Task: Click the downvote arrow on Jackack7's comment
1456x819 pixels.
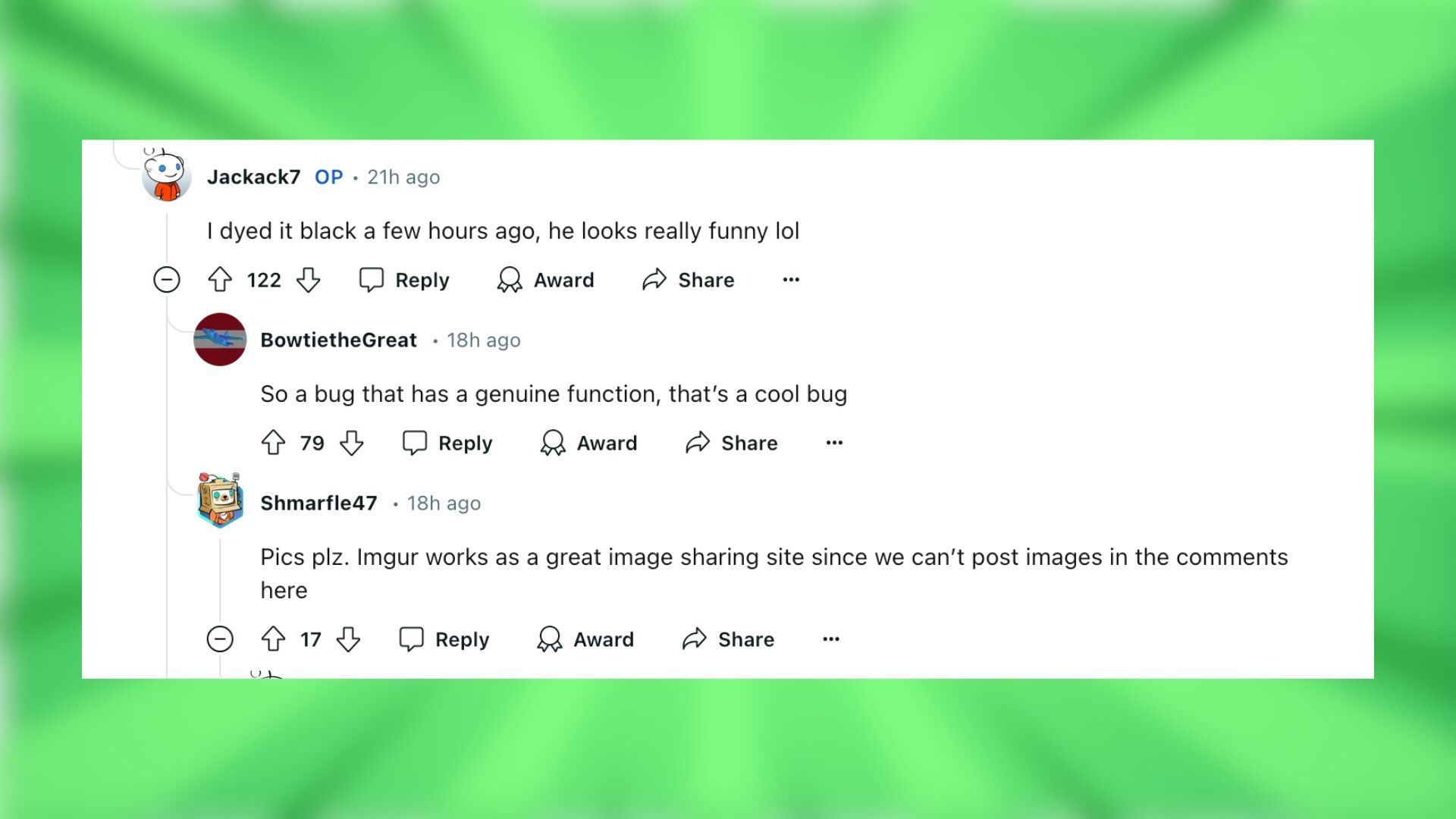Action: pos(308,280)
